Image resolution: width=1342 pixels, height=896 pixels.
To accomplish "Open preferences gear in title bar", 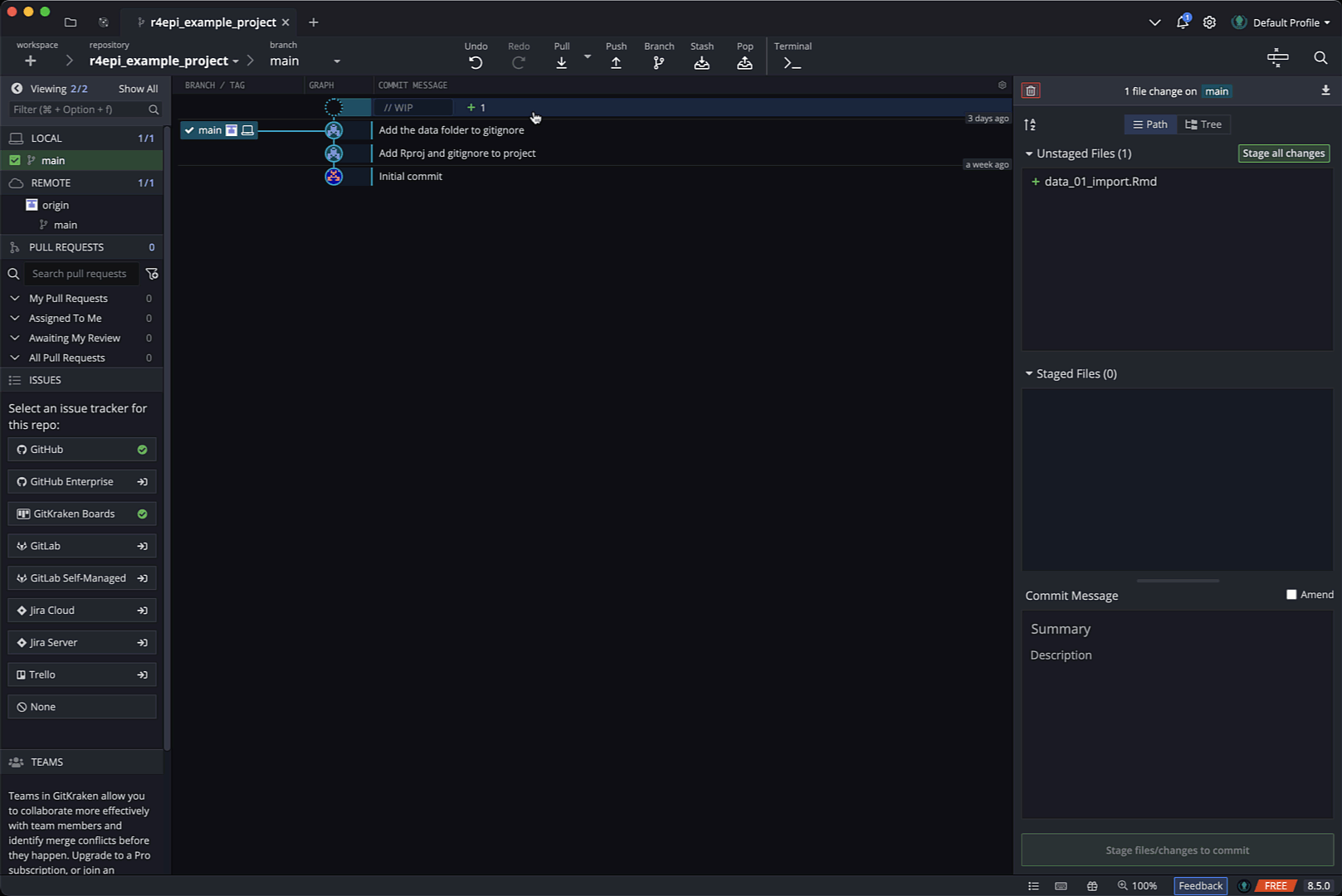I will click(x=1209, y=22).
